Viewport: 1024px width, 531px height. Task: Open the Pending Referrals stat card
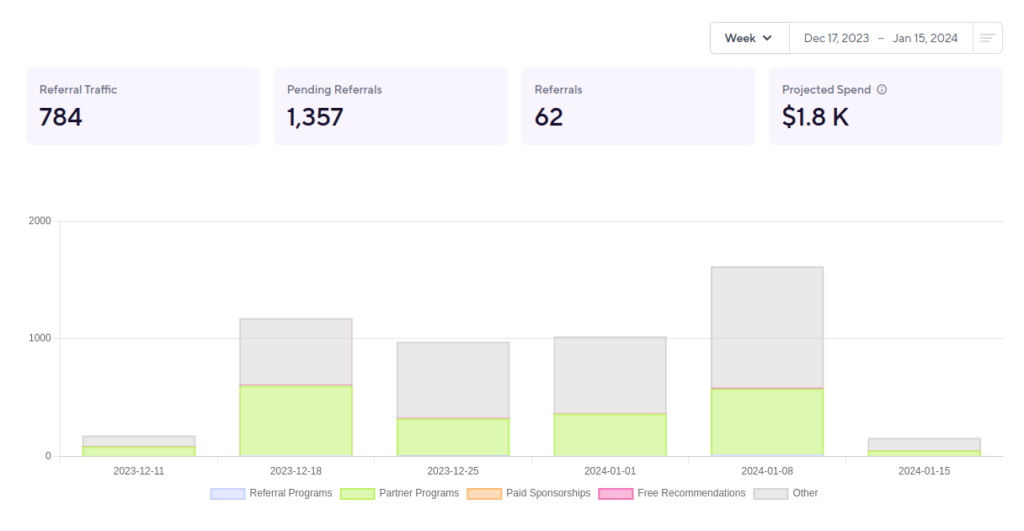click(x=390, y=106)
